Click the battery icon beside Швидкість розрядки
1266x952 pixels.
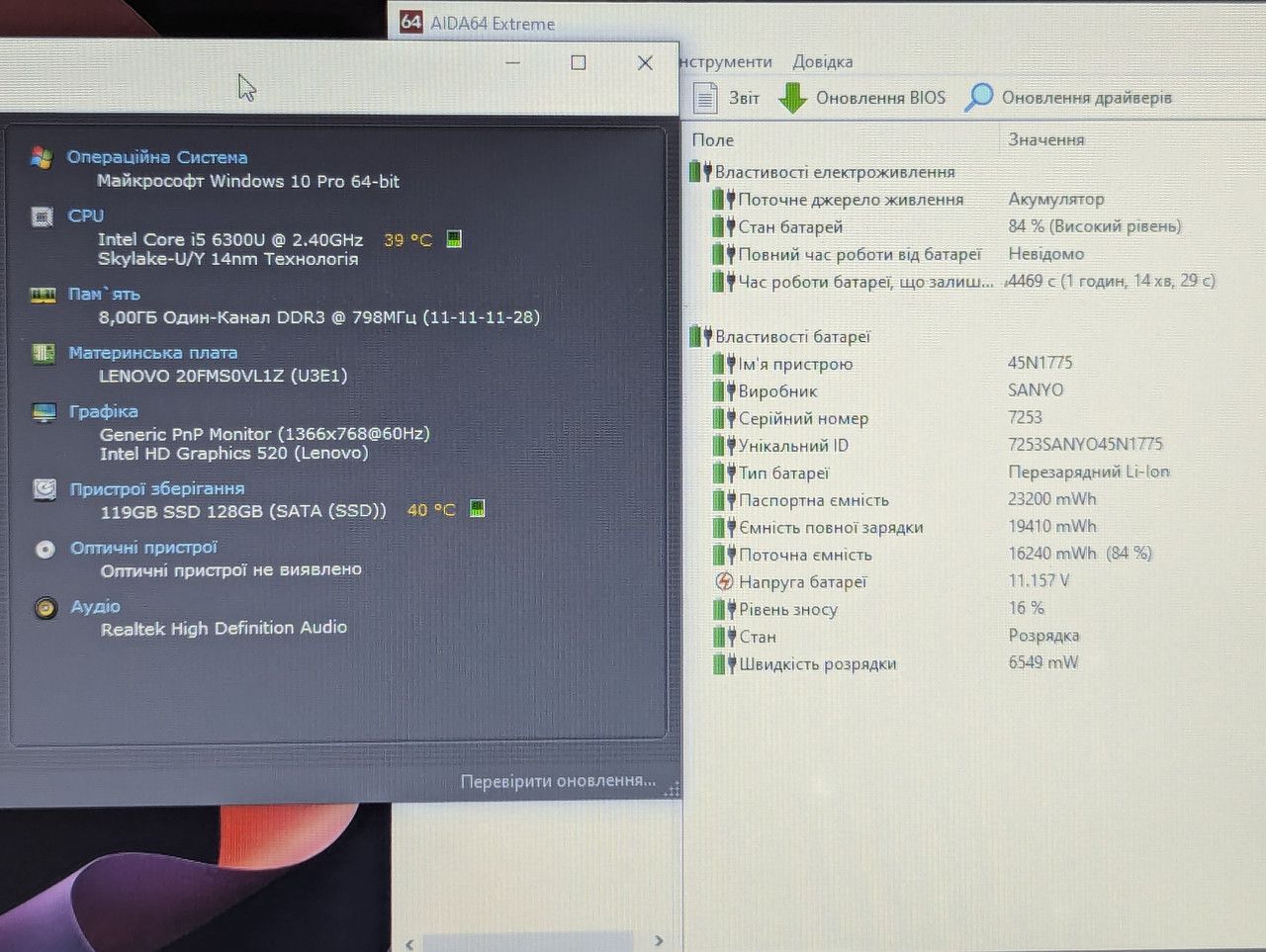(x=725, y=663)
